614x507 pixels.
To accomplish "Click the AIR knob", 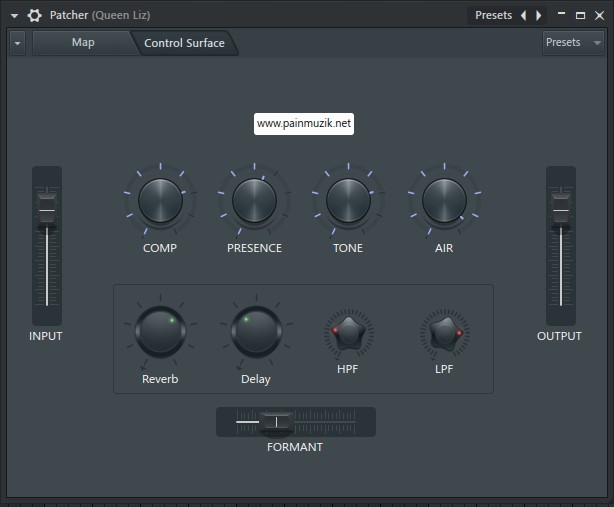I will click(443, 201).
